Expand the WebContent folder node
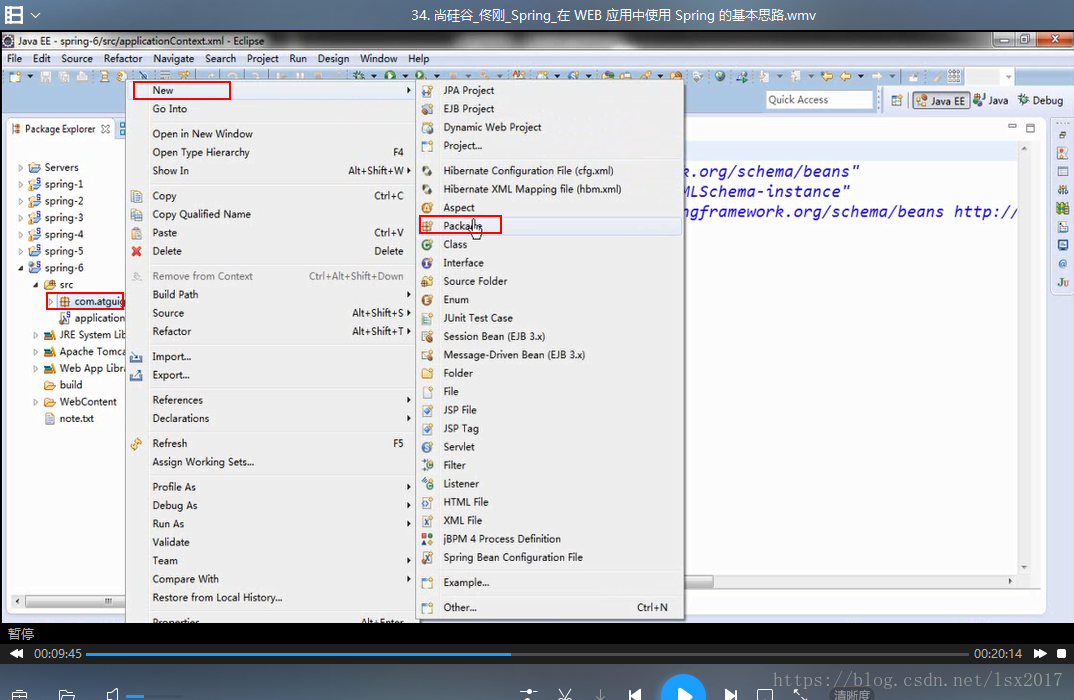The width and height of the screenshot is (1074, 700). (x=36, y=402)
